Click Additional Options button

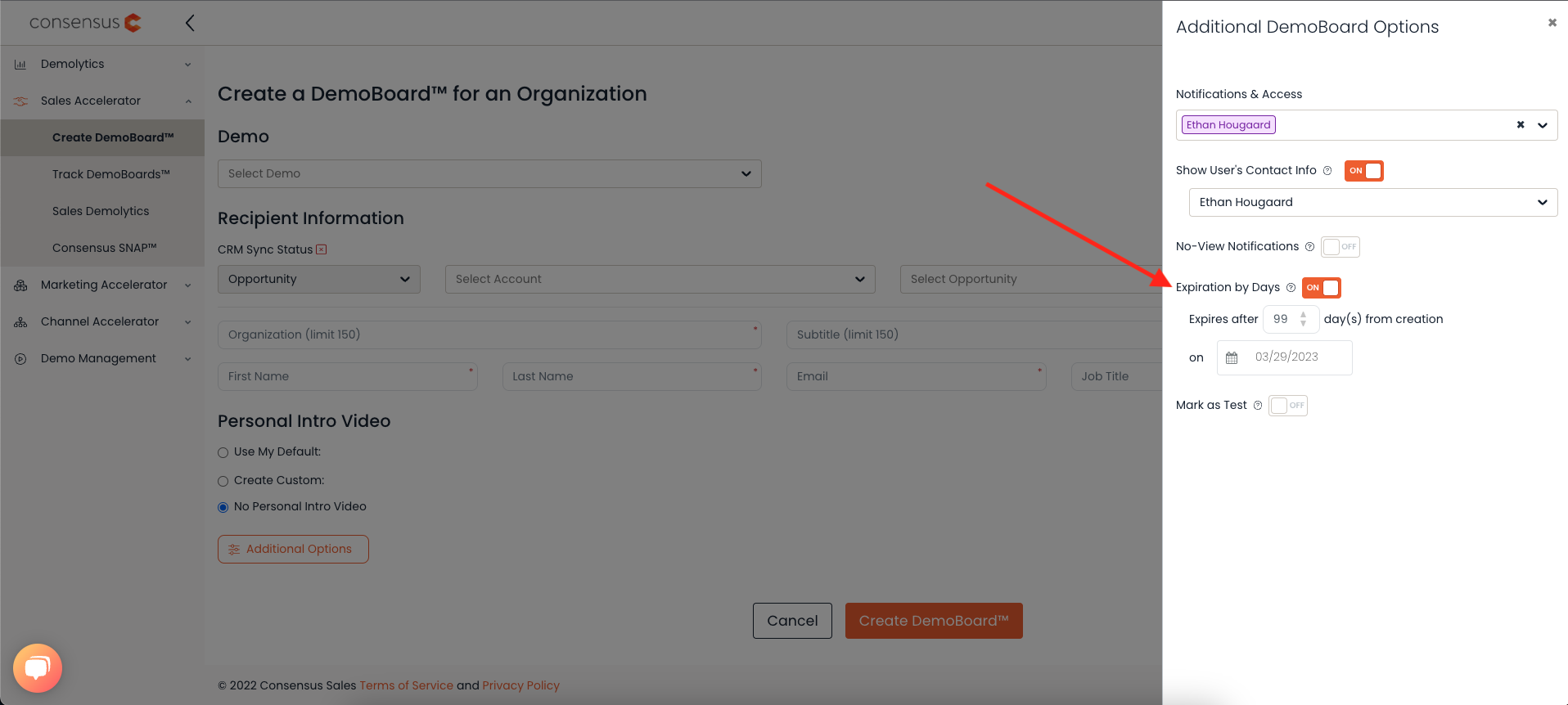pos(293,549)
